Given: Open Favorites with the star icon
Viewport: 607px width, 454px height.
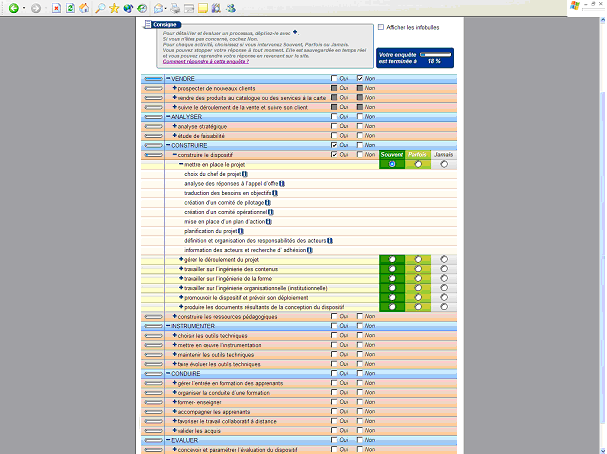Looking at the screenshot, I should 114,8.
